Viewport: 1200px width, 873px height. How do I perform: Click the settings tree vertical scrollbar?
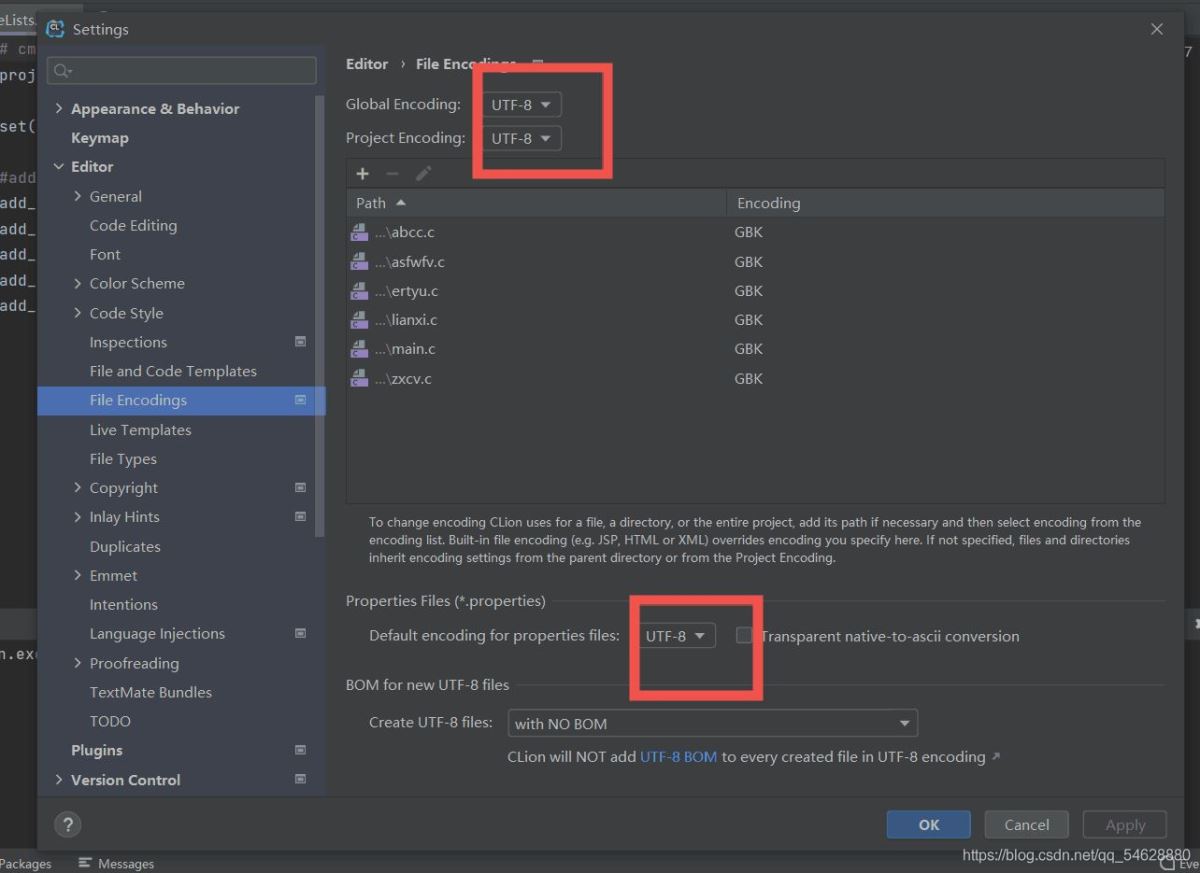[320, 315]
